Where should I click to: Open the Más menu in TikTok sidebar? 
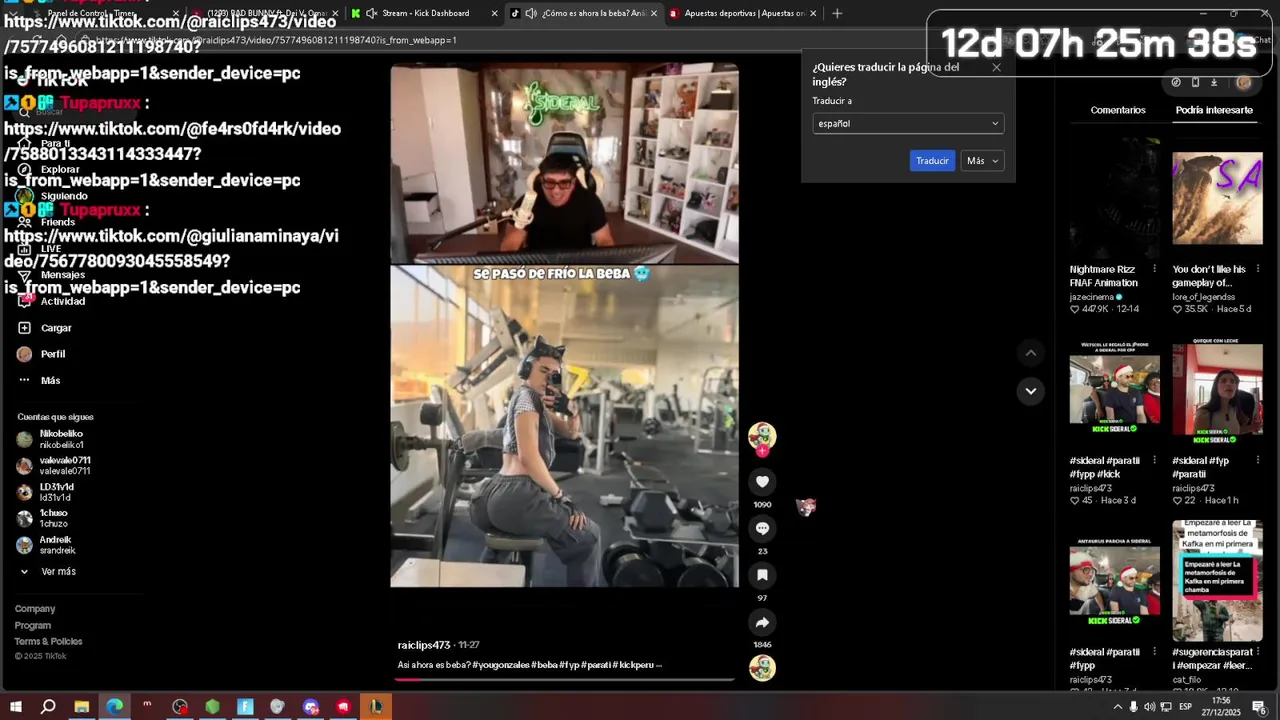tap(39, 380)
